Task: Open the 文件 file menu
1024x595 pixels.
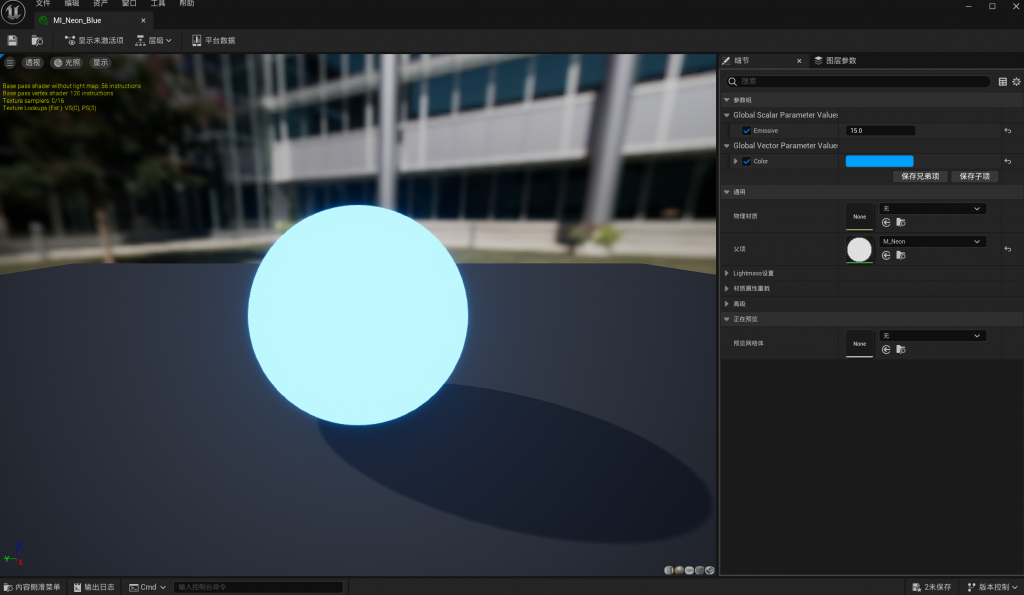Action: pos(43,3)
